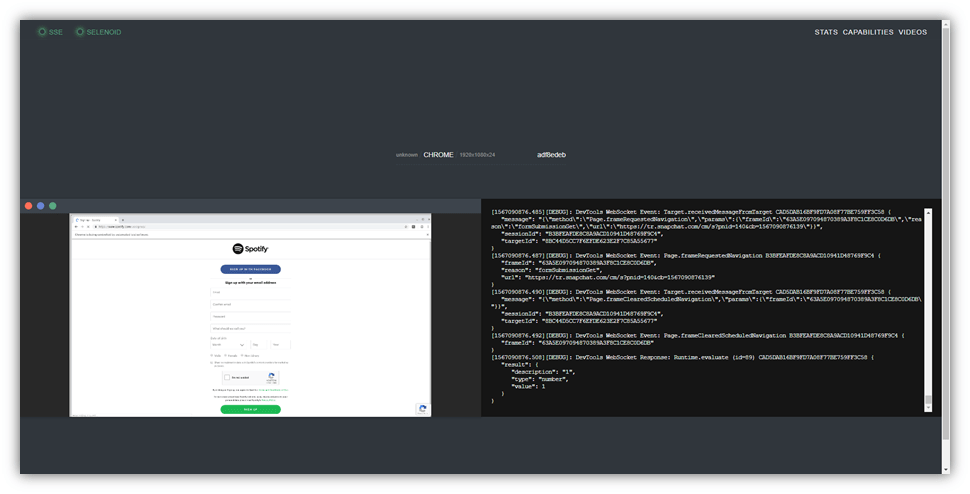The image size is (970, 494).
Task: Expand the Month dropdown in signup form
Action: (229, 344)
